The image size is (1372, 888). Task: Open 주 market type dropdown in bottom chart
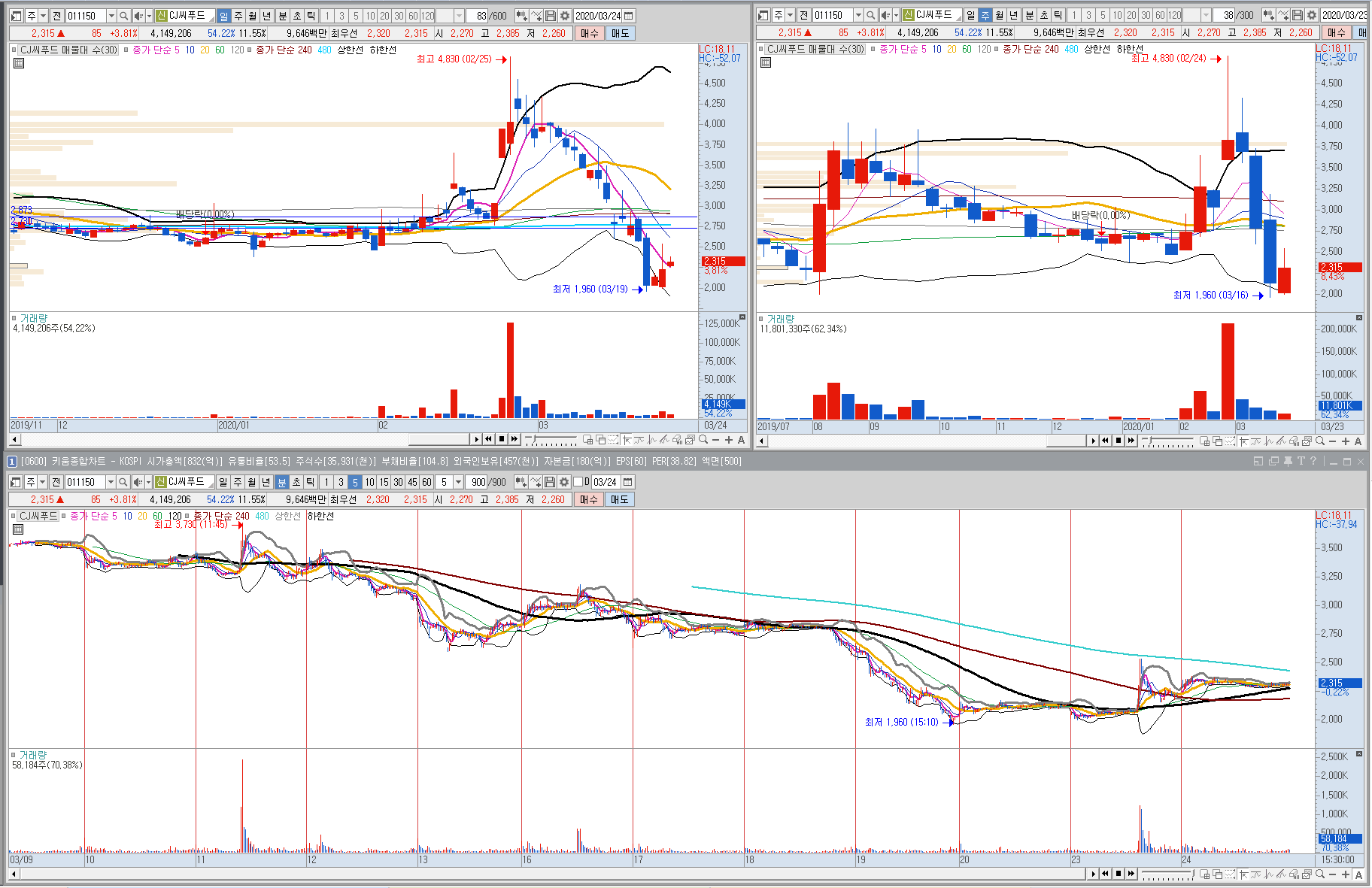coord(43,482)
